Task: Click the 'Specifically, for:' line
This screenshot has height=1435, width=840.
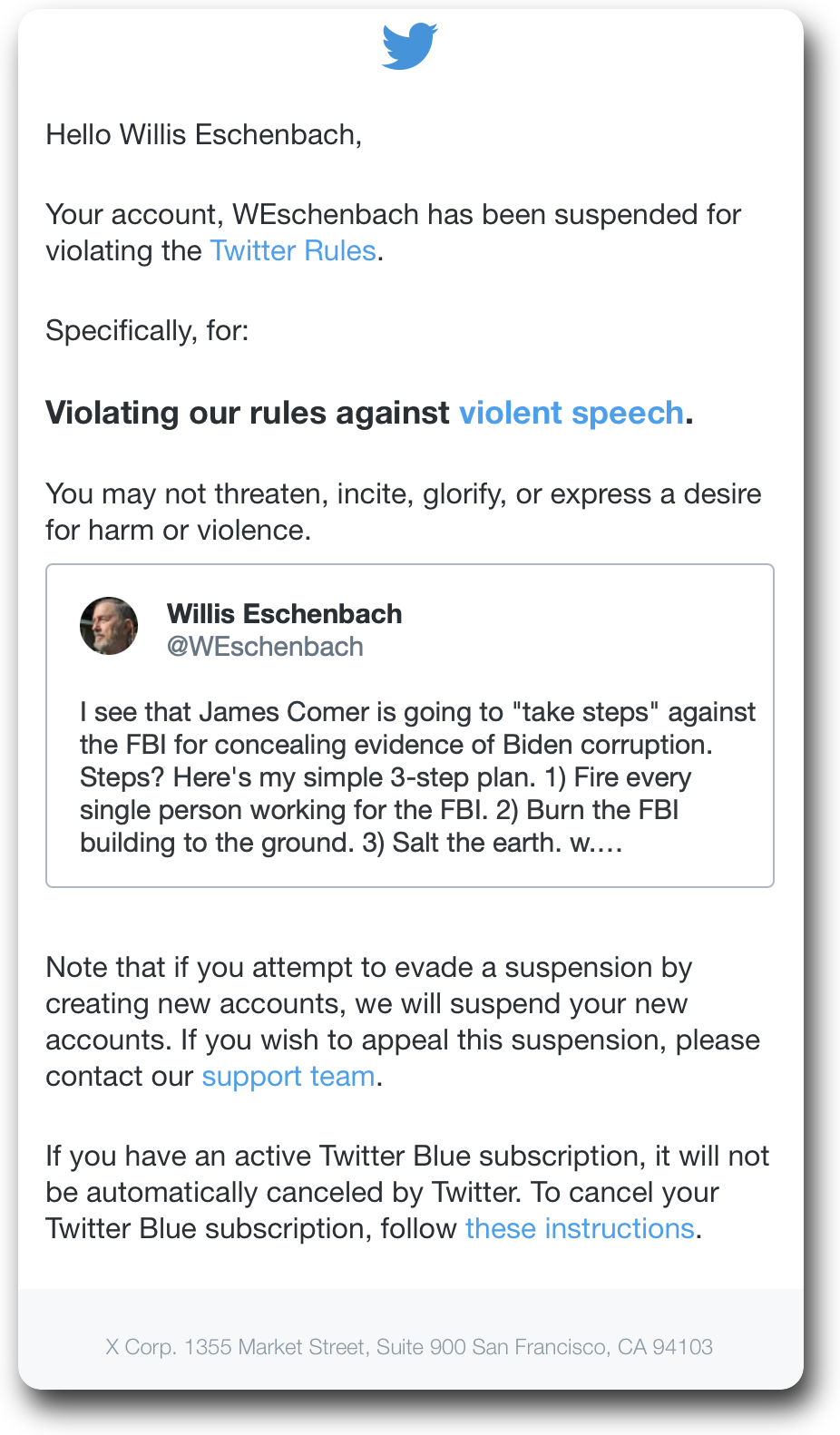Action: 147,331
